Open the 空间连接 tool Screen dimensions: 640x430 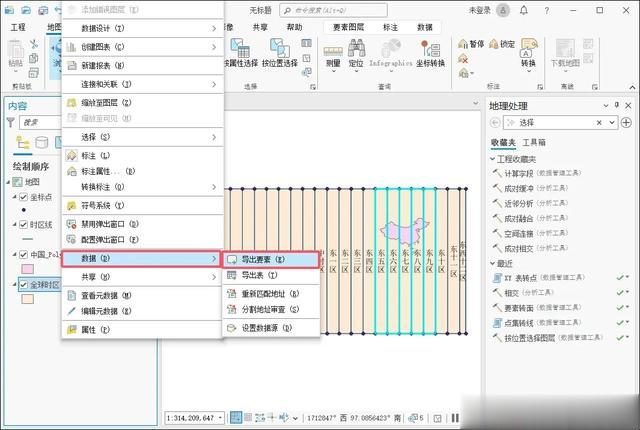pos(530,233)
